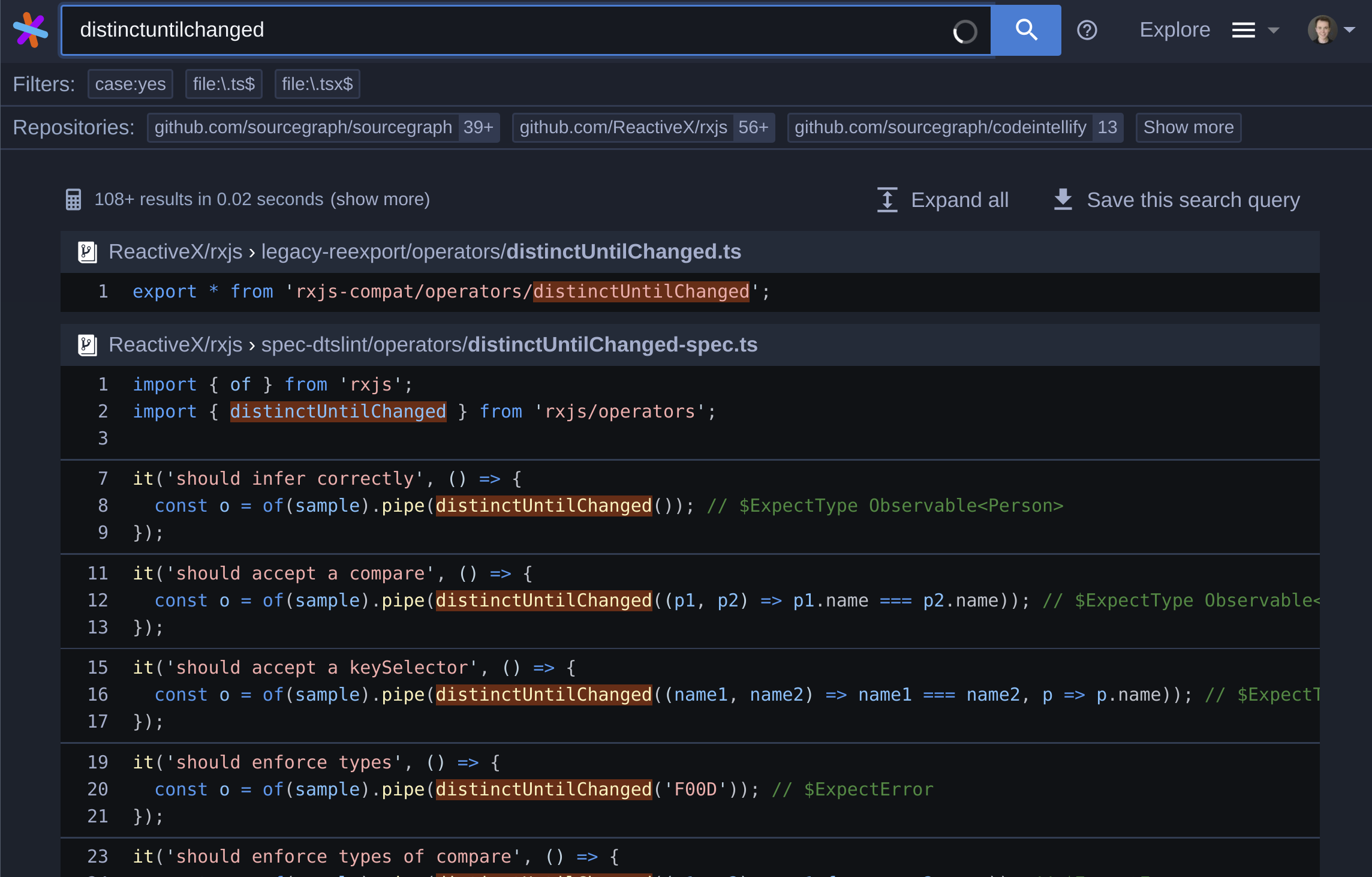
Task: Open the Sourcegraph logo home link
Action: click(31, 30)
